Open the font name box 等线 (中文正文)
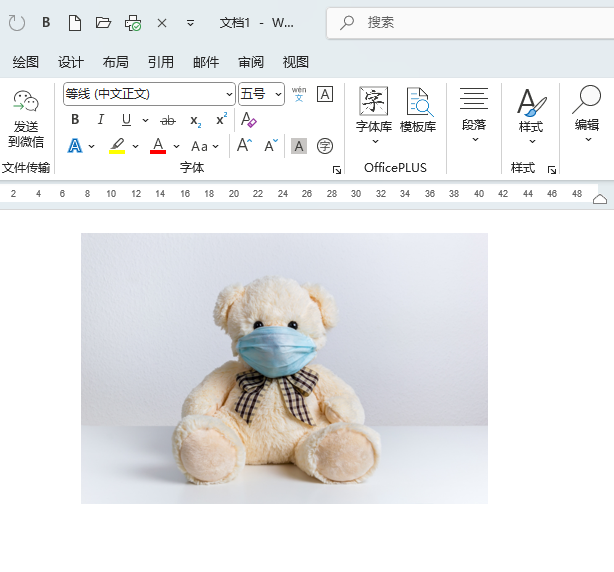Image resolution: width=614 pixels, height=572 pixels. (x=149, y=94)
